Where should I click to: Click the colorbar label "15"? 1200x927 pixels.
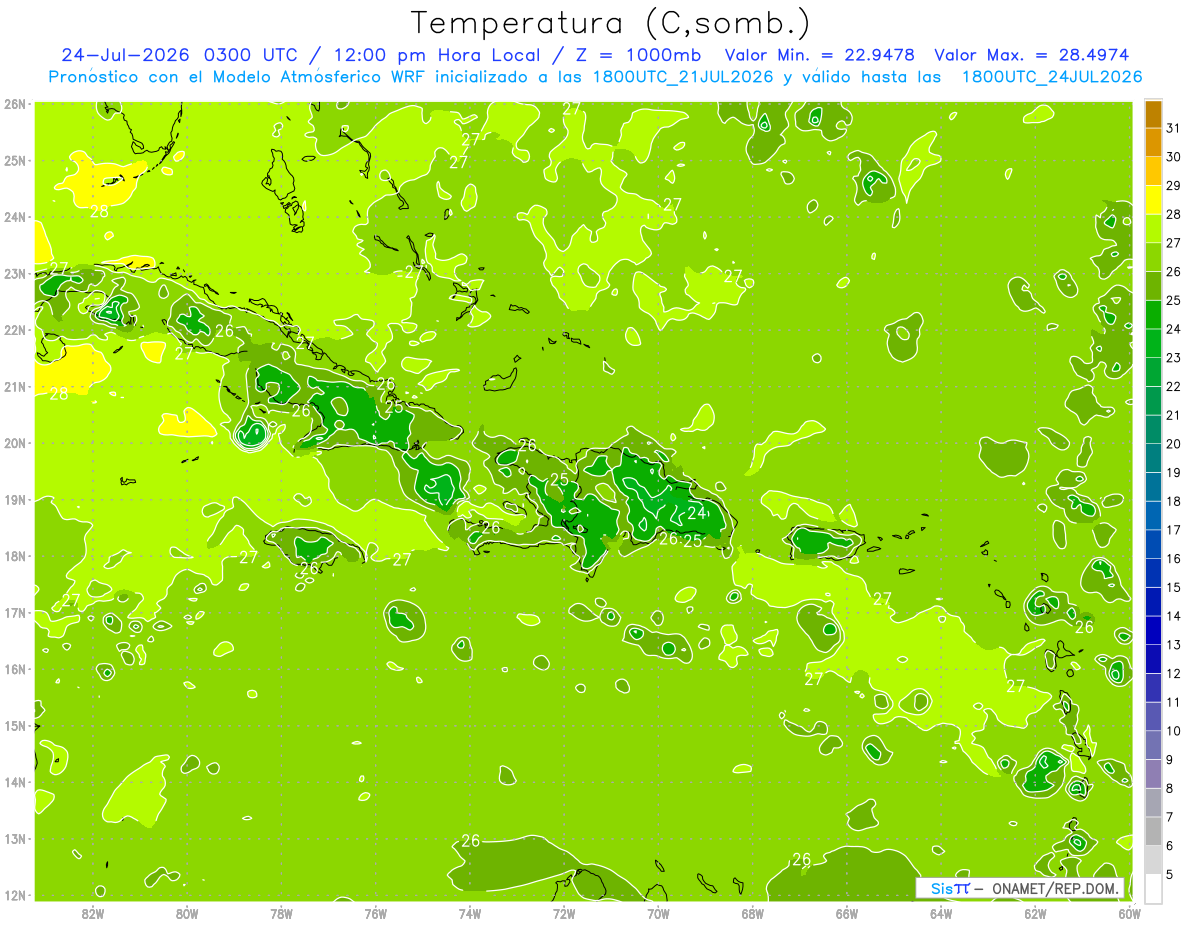1173,587
